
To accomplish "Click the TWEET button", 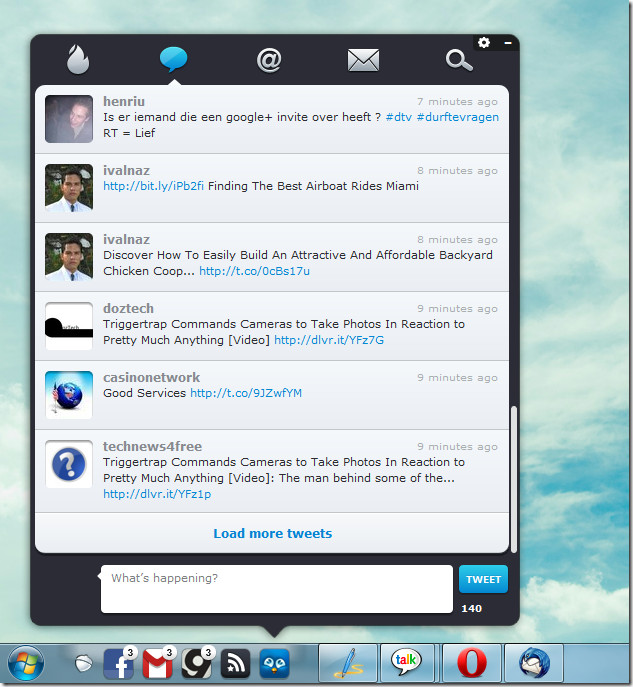I will [483, 579].
